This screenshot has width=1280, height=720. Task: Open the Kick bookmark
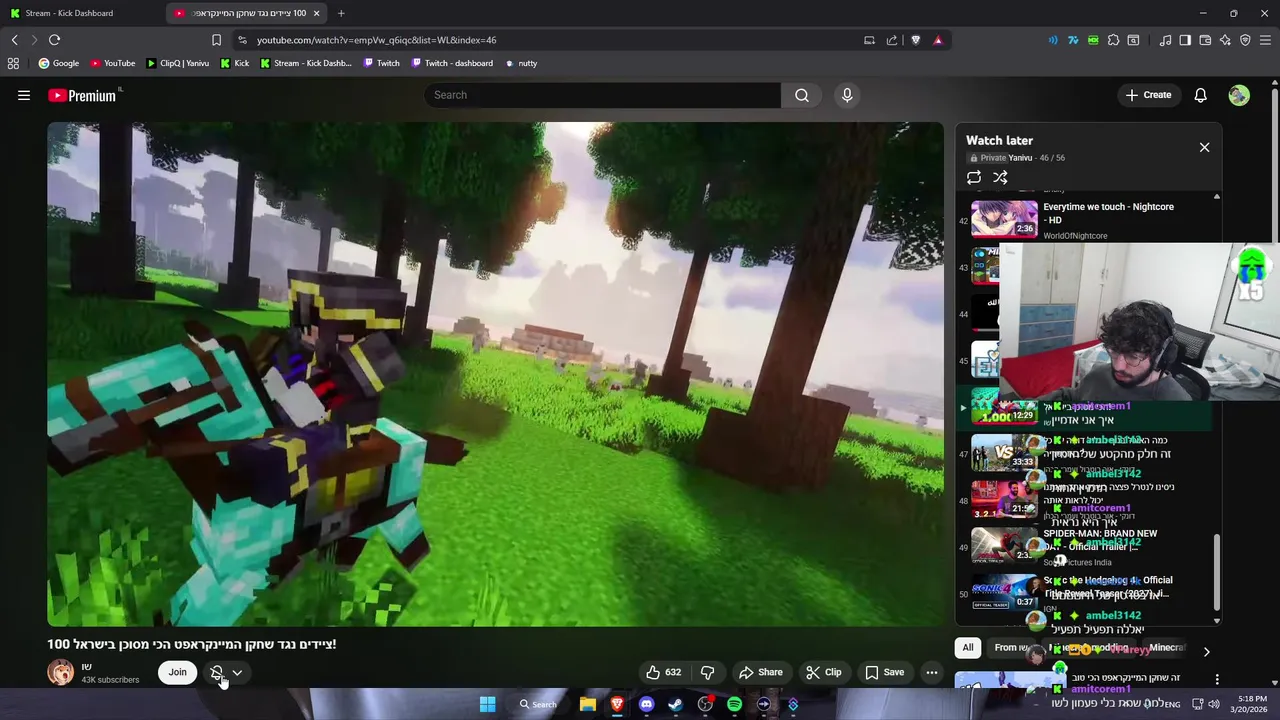point(234,63)
